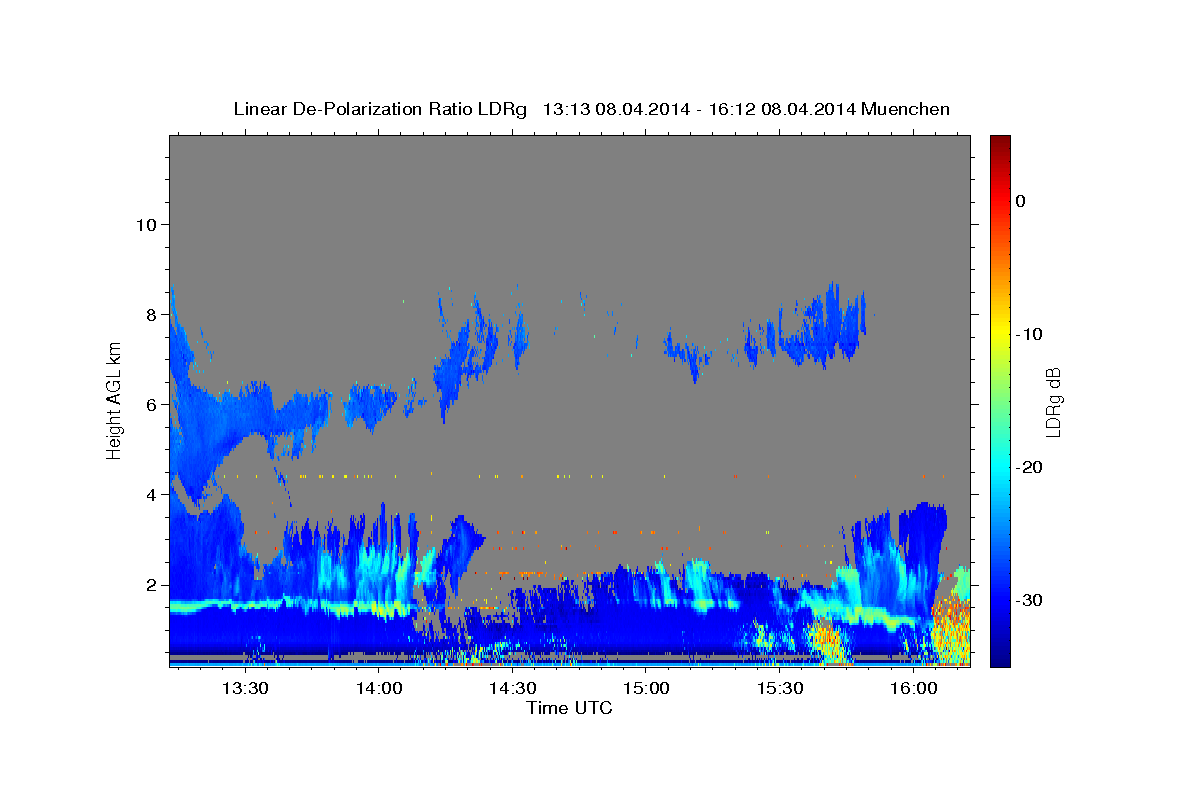Click the 14:30 time tick label
The height and width of the screenshot is (800, 1200).
[x=513, y=688]
